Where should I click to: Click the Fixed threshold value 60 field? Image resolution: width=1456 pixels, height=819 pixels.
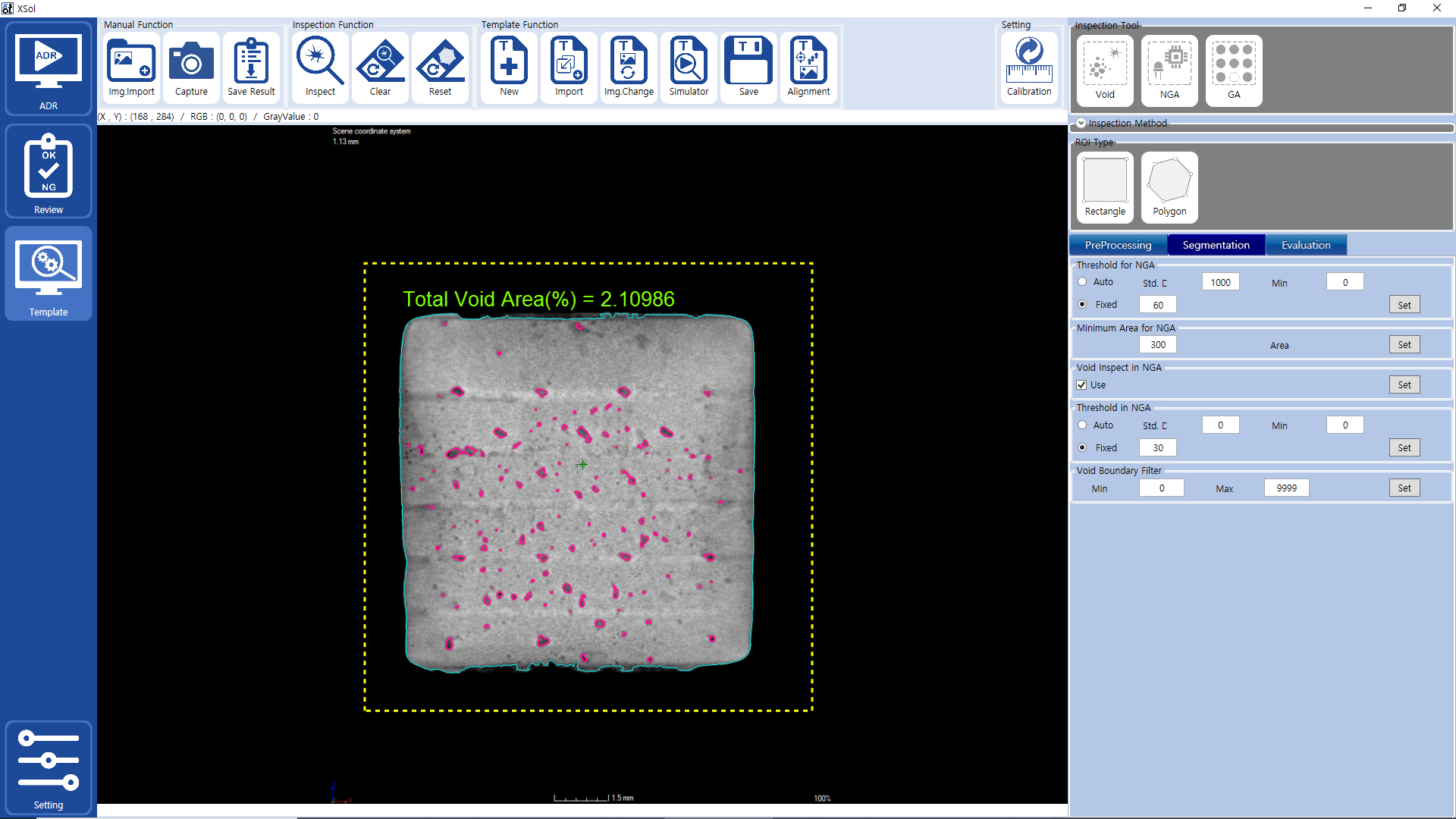click(1158, 305)
